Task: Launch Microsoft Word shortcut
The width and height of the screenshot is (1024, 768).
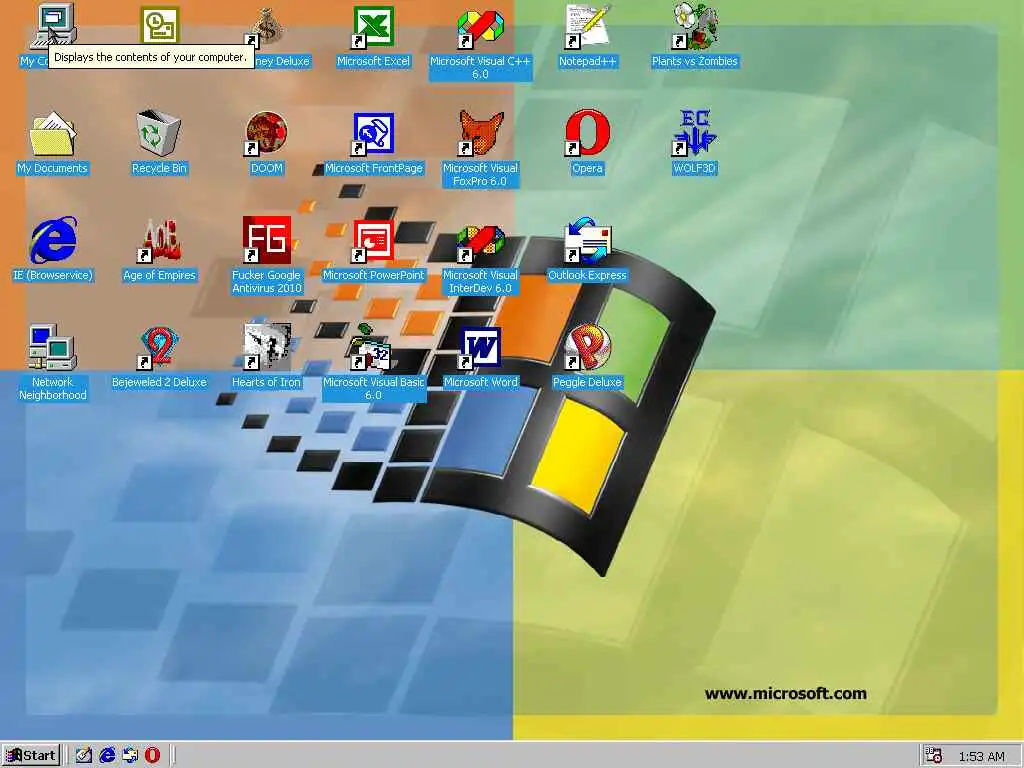Action: click(x=481, y=347)
